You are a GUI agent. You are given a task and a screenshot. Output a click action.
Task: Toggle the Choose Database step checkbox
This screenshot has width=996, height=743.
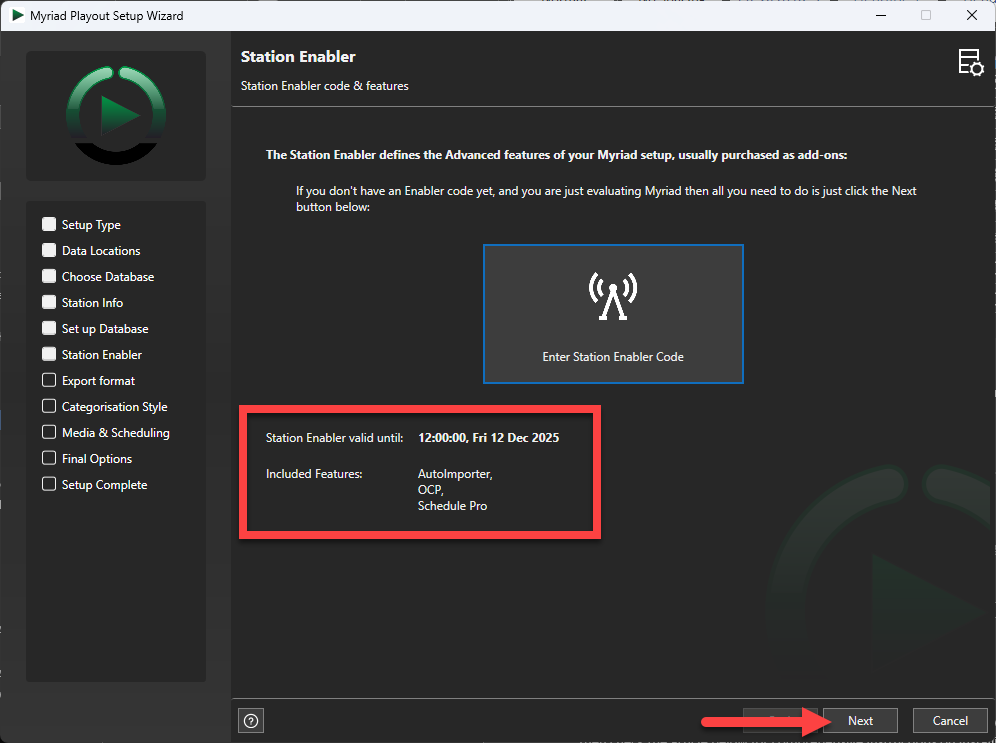pyautogui.click(x=49, y=276)
